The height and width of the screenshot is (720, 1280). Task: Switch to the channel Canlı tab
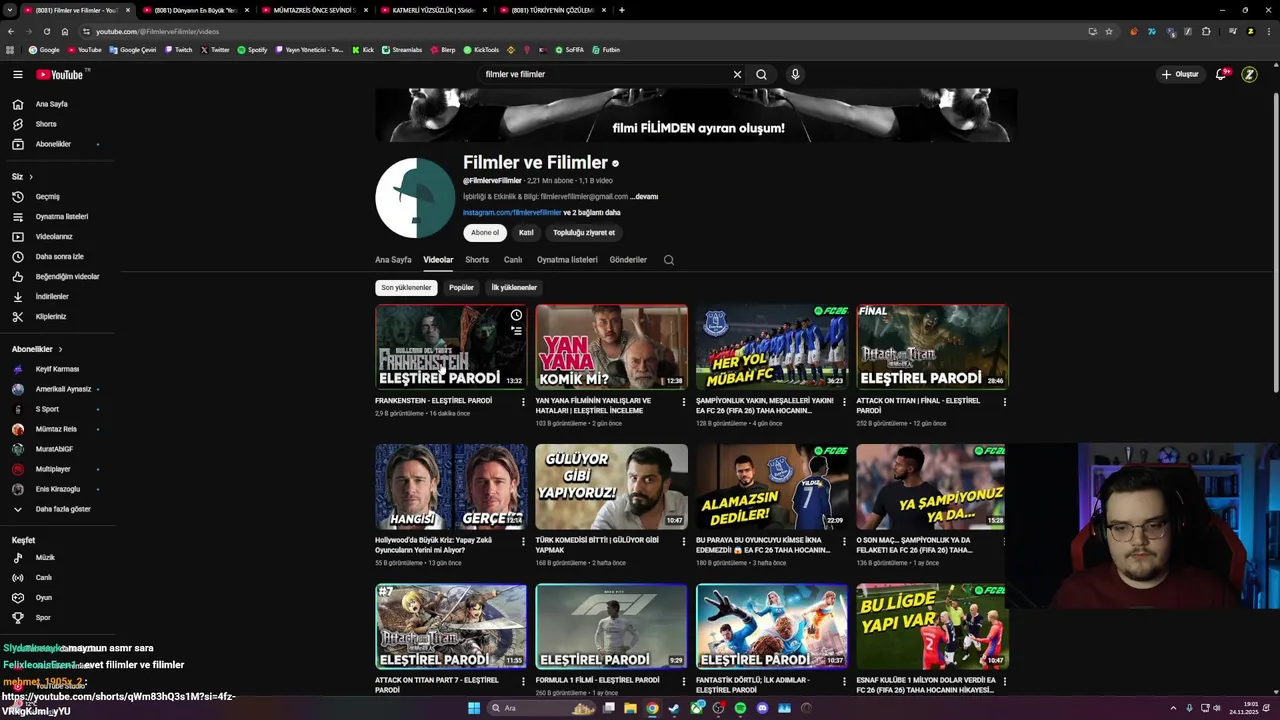(513, 260)
